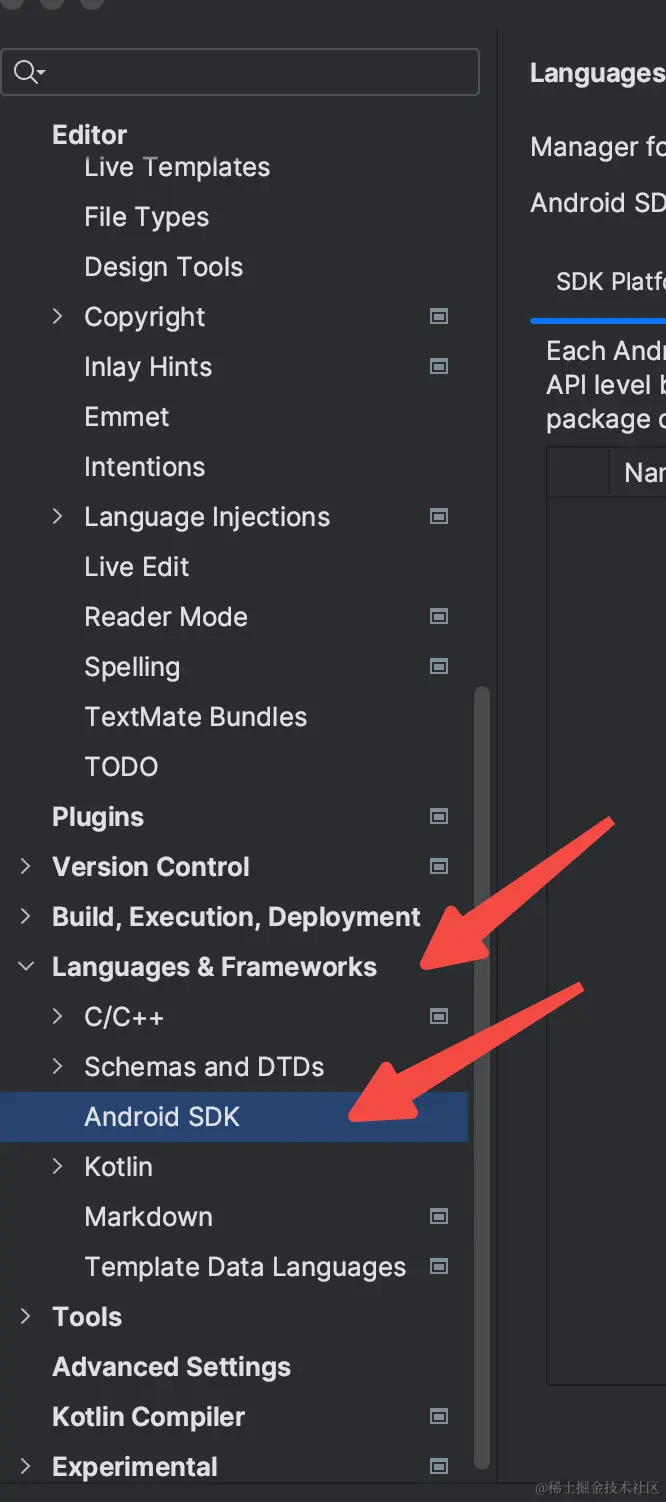
Task: Click project-level icon beside Kotlin Compiler
Action: 438,1417
